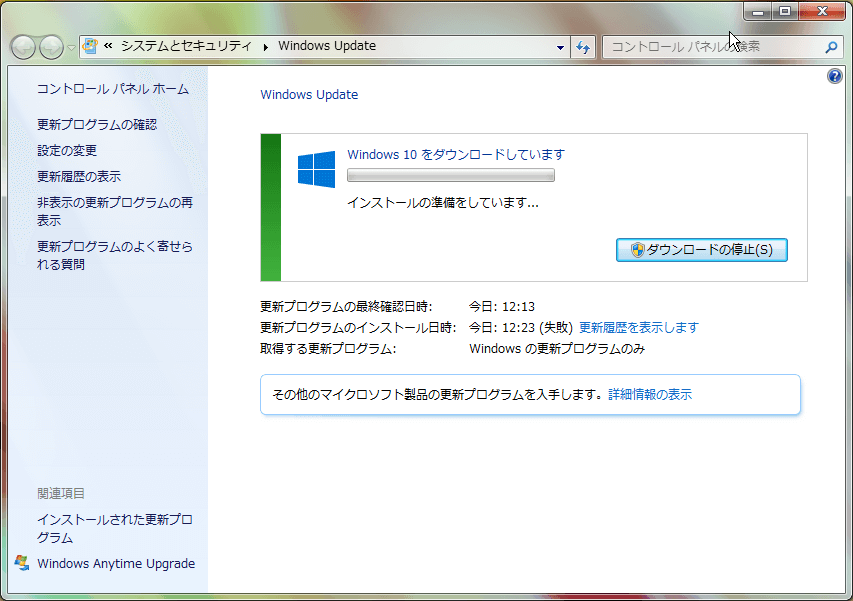Click the refresh button beside address bar
Image resolution: width=853 pixels, height=601 pixels.
(x=584, y=47)
